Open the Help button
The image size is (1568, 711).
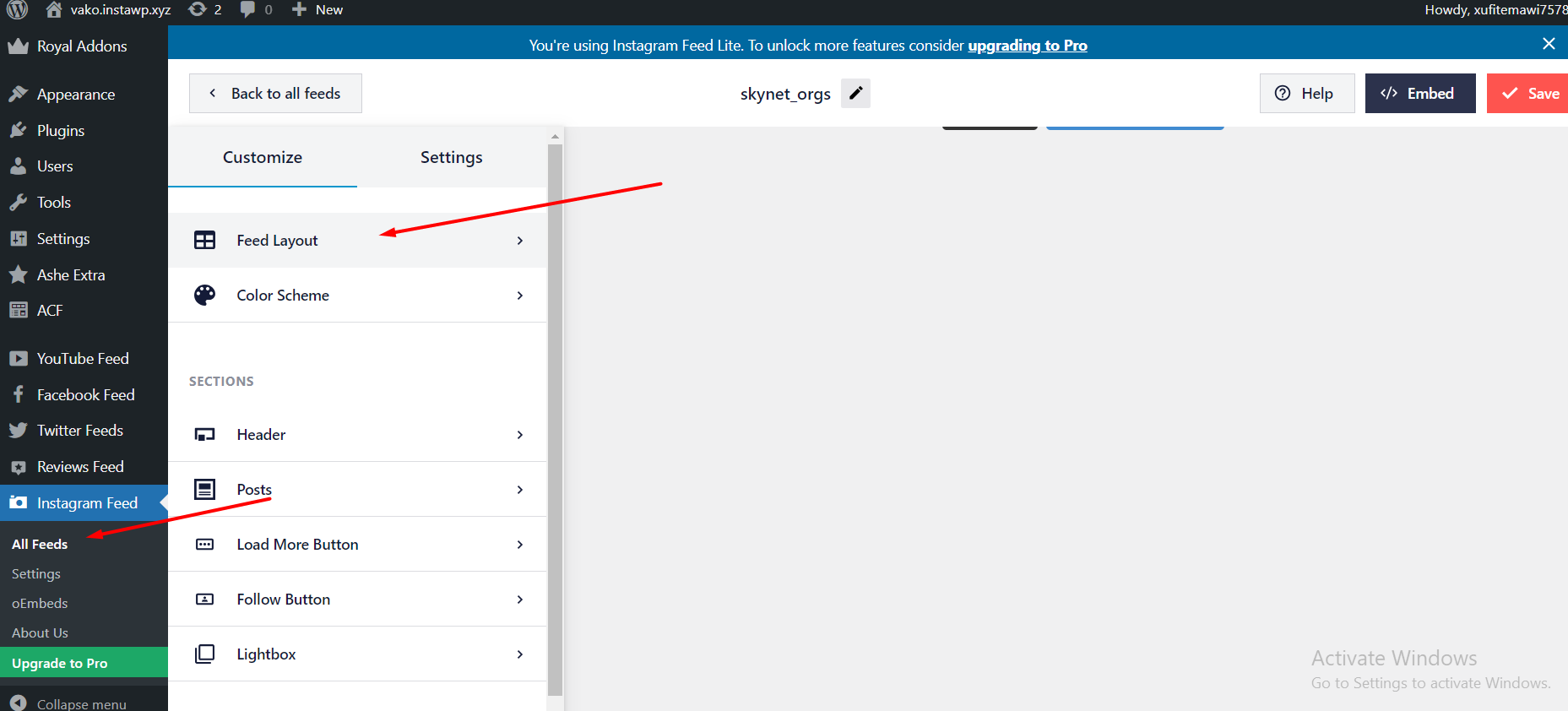coord(1307,93)
